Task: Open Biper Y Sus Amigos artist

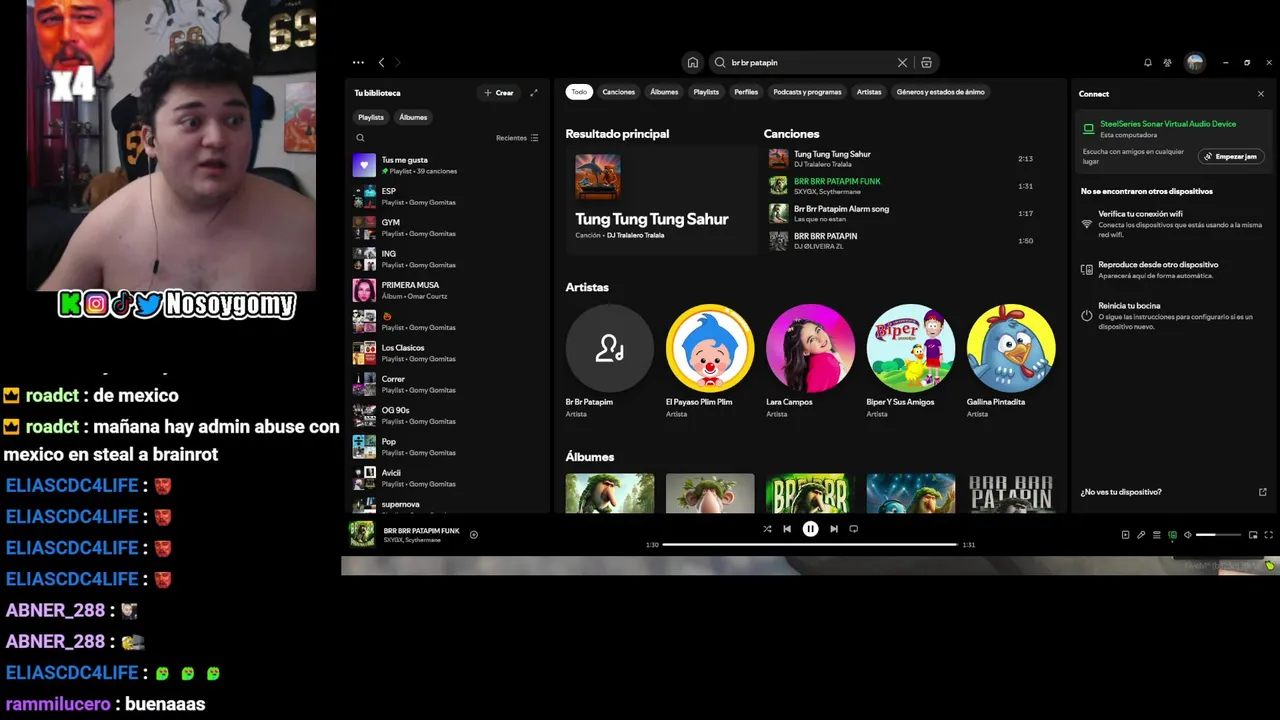Action: point(910,362)
